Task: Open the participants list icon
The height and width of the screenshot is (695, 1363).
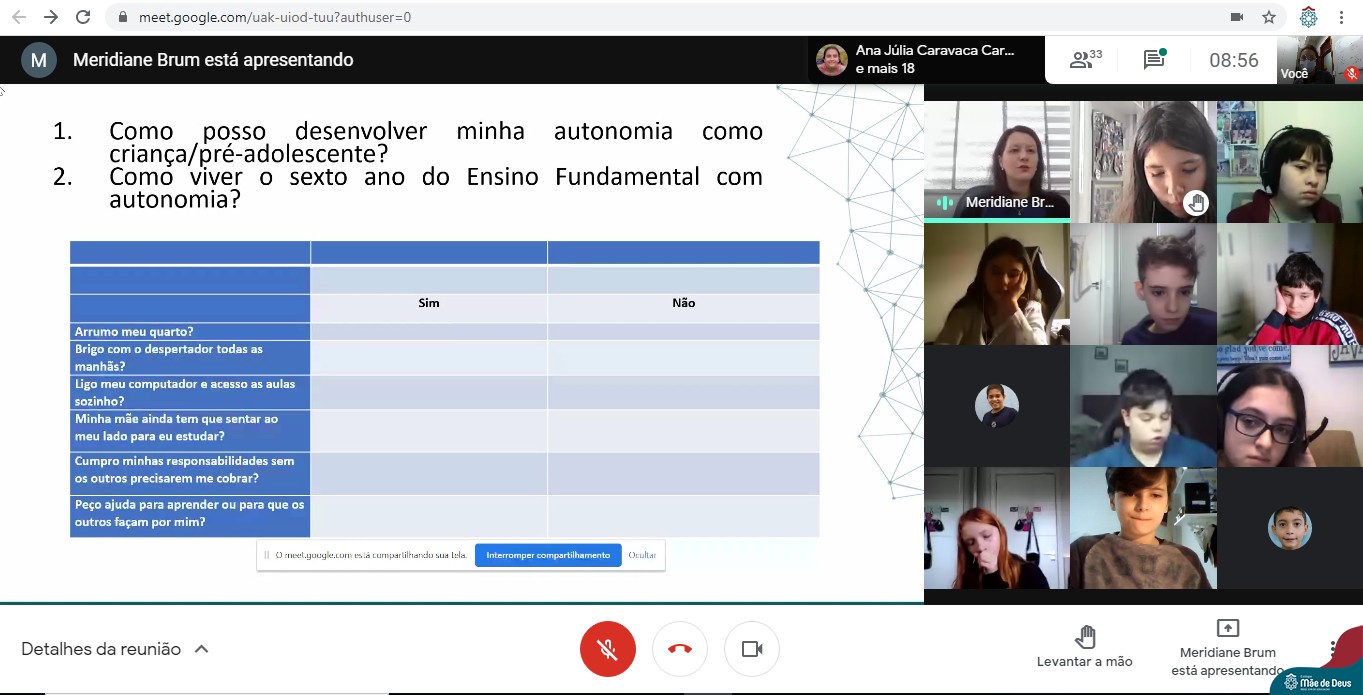Action: (1084, 60)
